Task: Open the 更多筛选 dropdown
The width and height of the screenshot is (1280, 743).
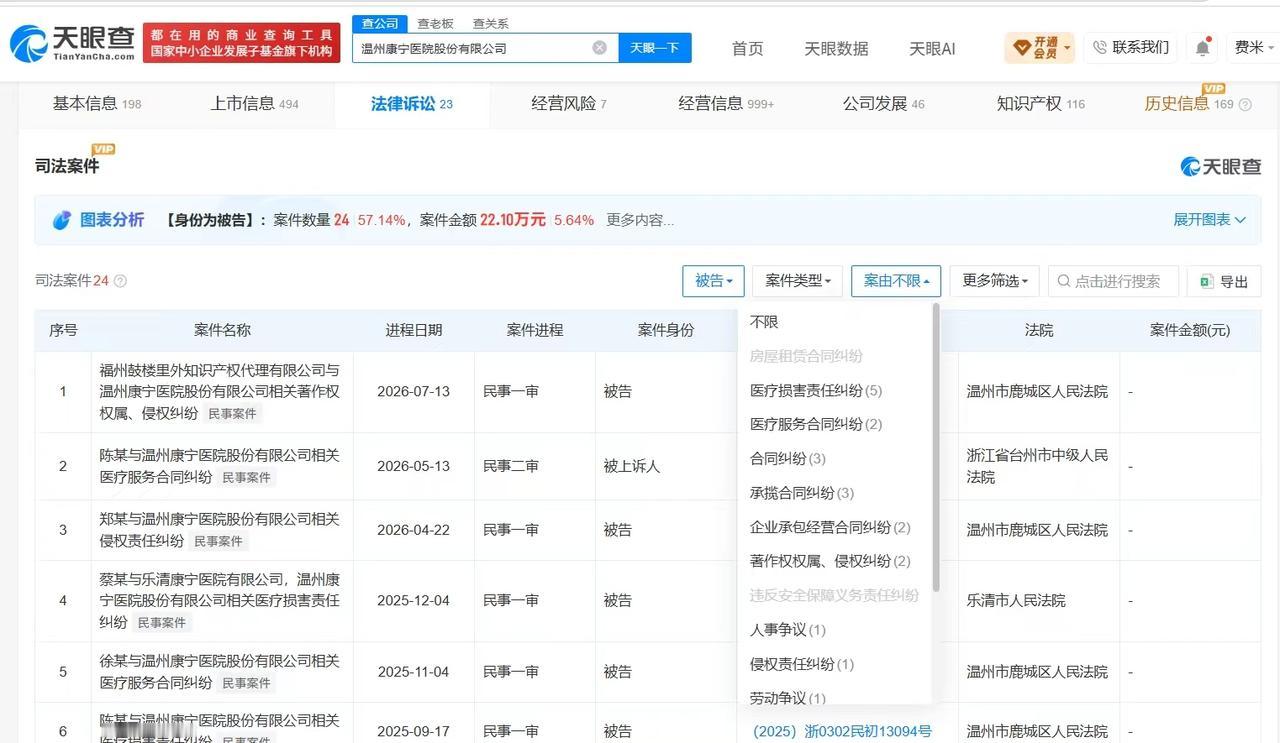Action: pyautogui.click(x=995, y=281)
